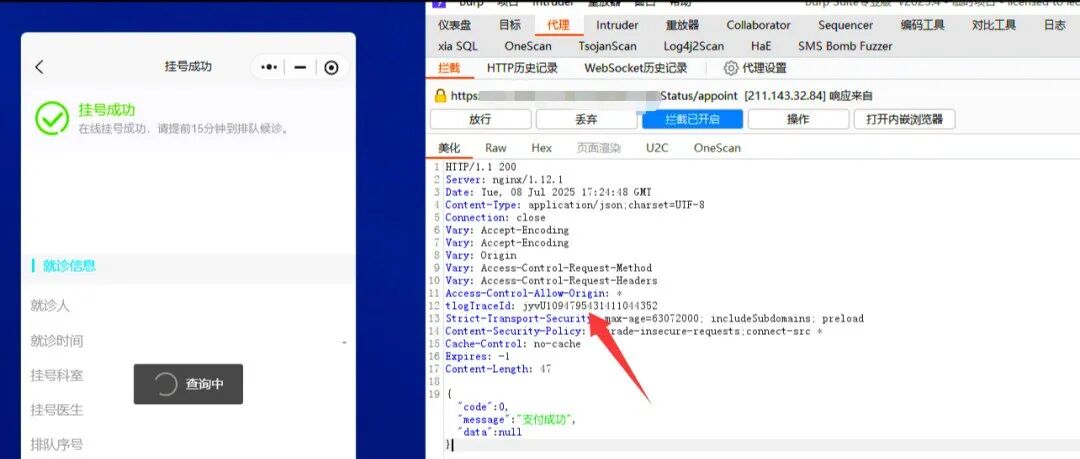Click the tlogTraceId header value
Screen dimensions: 1080x459
coord(590,306)
